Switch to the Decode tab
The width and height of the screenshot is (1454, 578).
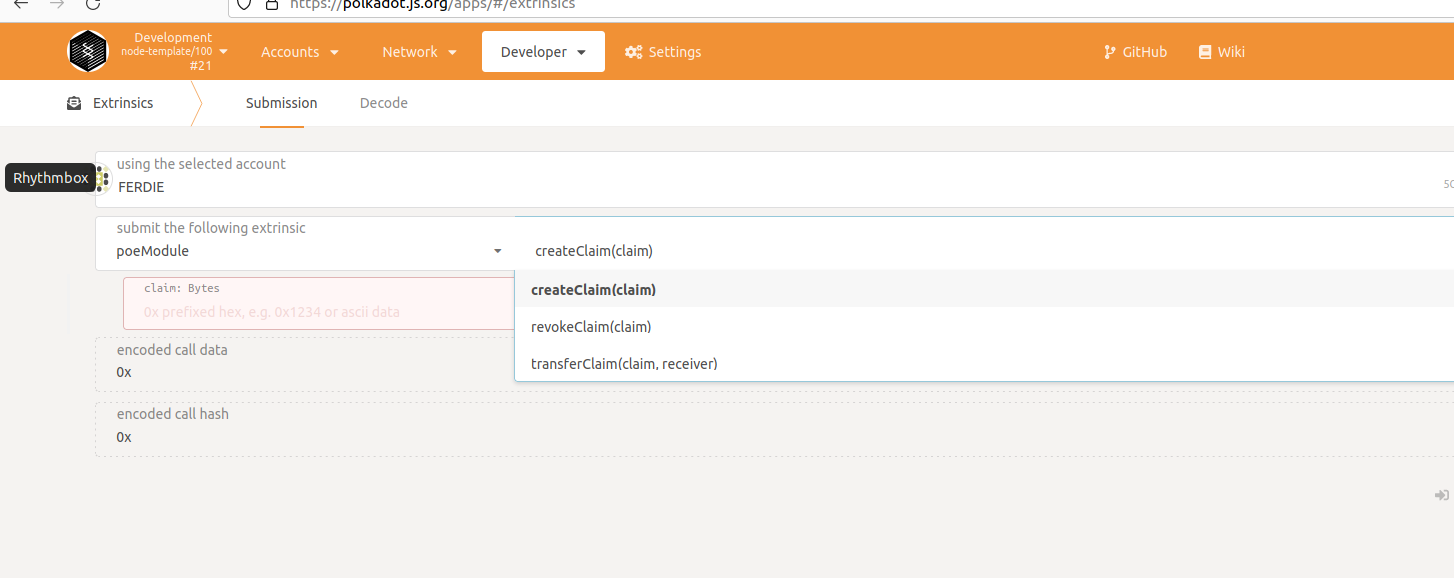coord(384,103)
